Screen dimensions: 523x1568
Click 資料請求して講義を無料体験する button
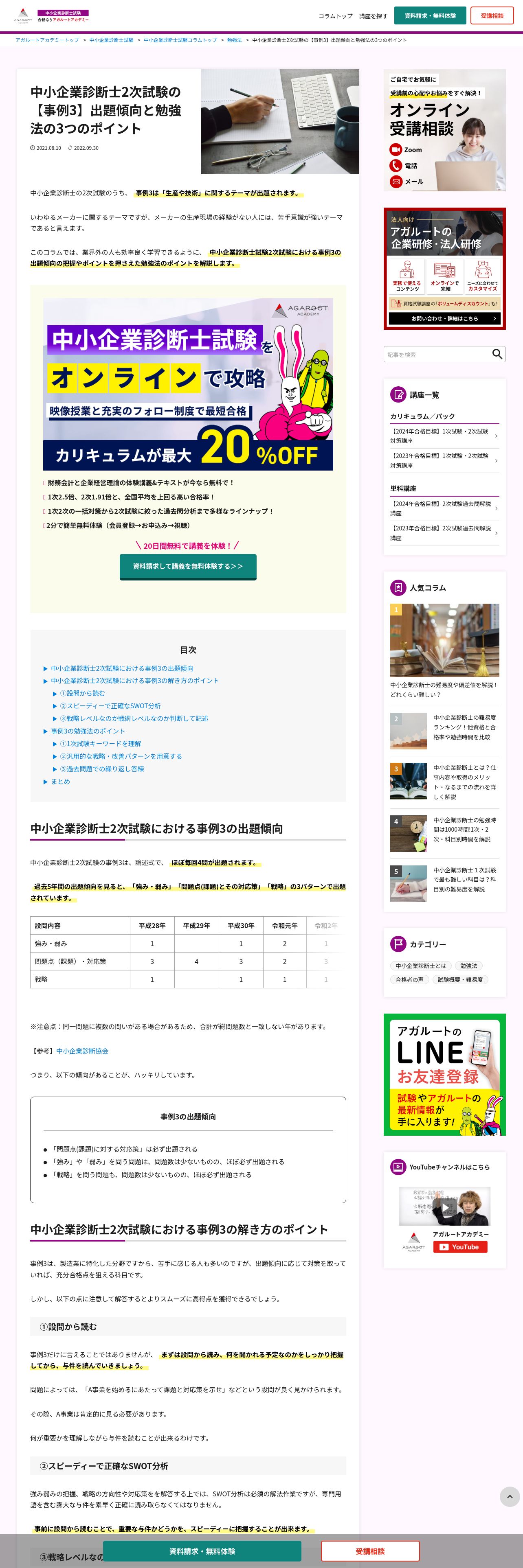[188, 566]
